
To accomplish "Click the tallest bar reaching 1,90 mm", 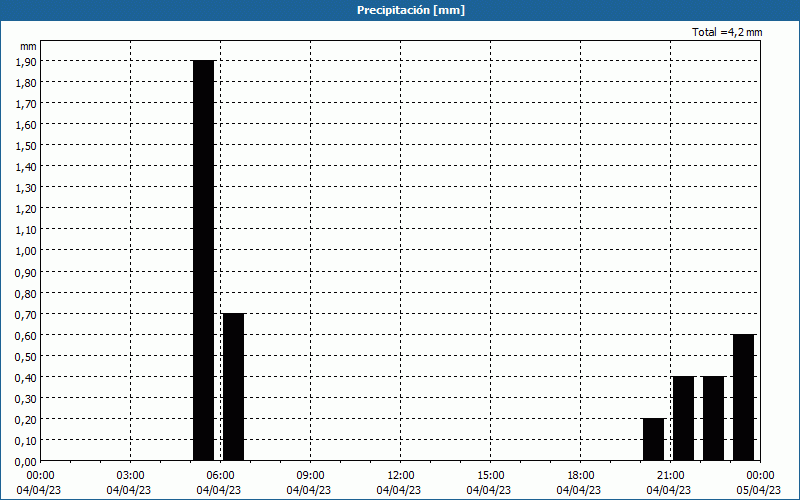I will (204, 260).
